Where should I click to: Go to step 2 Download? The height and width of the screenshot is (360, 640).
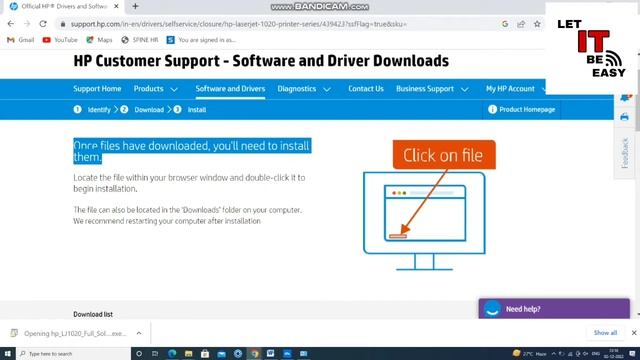tap(142, 109)
